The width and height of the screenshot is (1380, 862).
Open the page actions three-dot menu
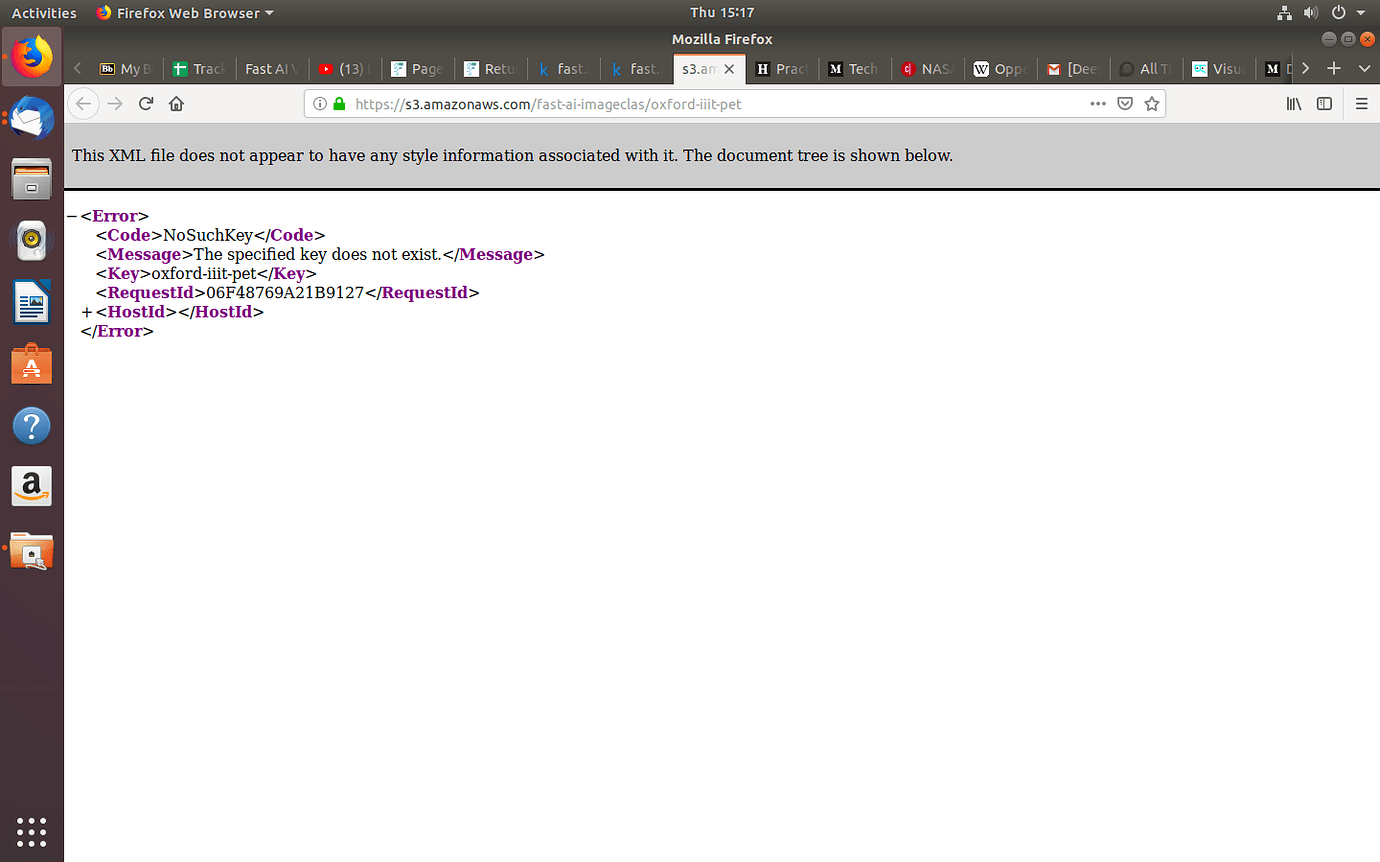[1098, 104]
